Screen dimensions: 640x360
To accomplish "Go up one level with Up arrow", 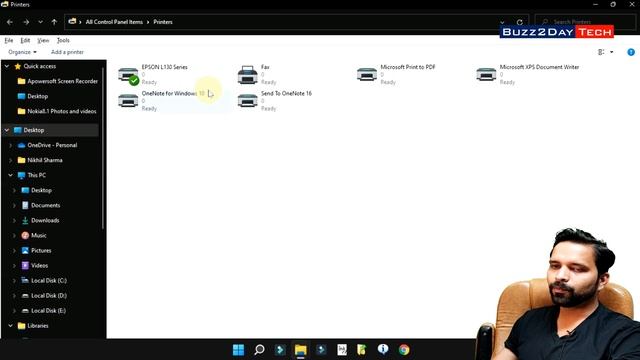I will (x=54, y=22).
